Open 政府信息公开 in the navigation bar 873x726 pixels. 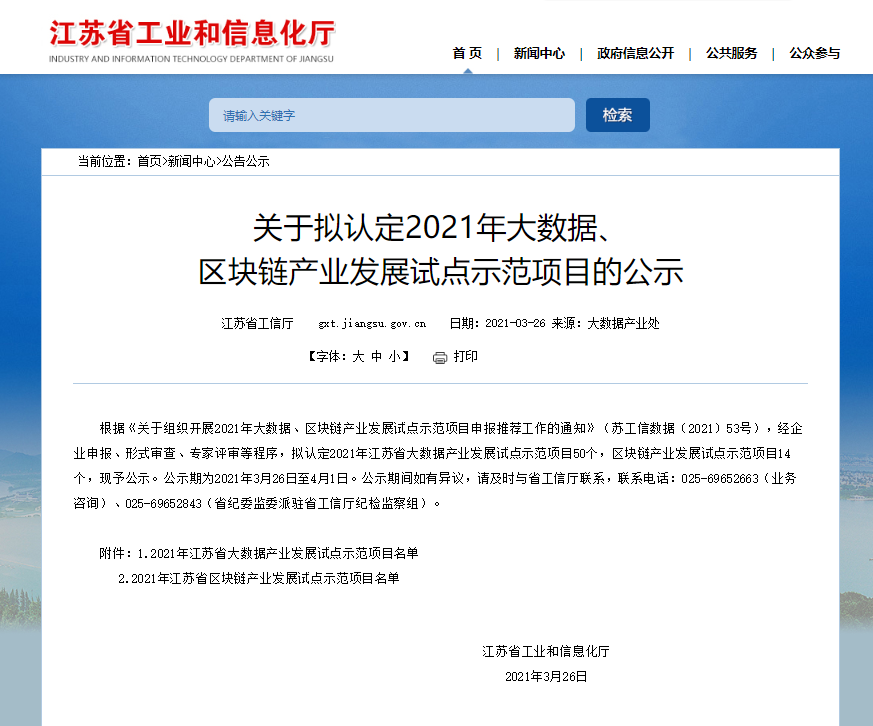tap(635, 53)
